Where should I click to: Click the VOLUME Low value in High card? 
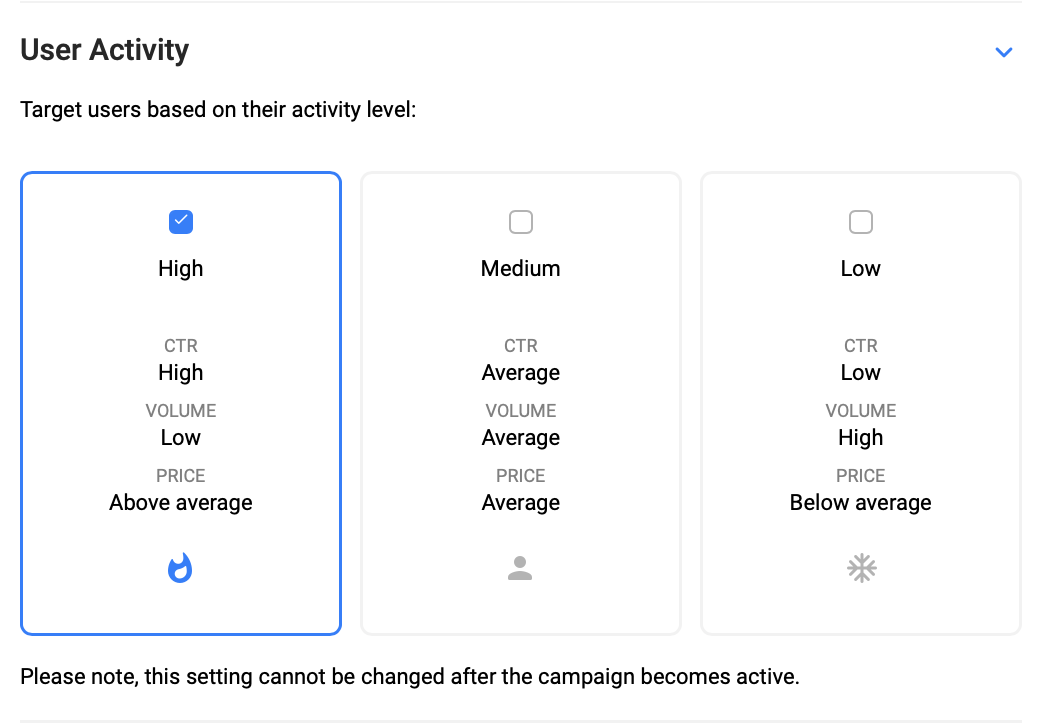pyautogui.click(x=181, y=438)
